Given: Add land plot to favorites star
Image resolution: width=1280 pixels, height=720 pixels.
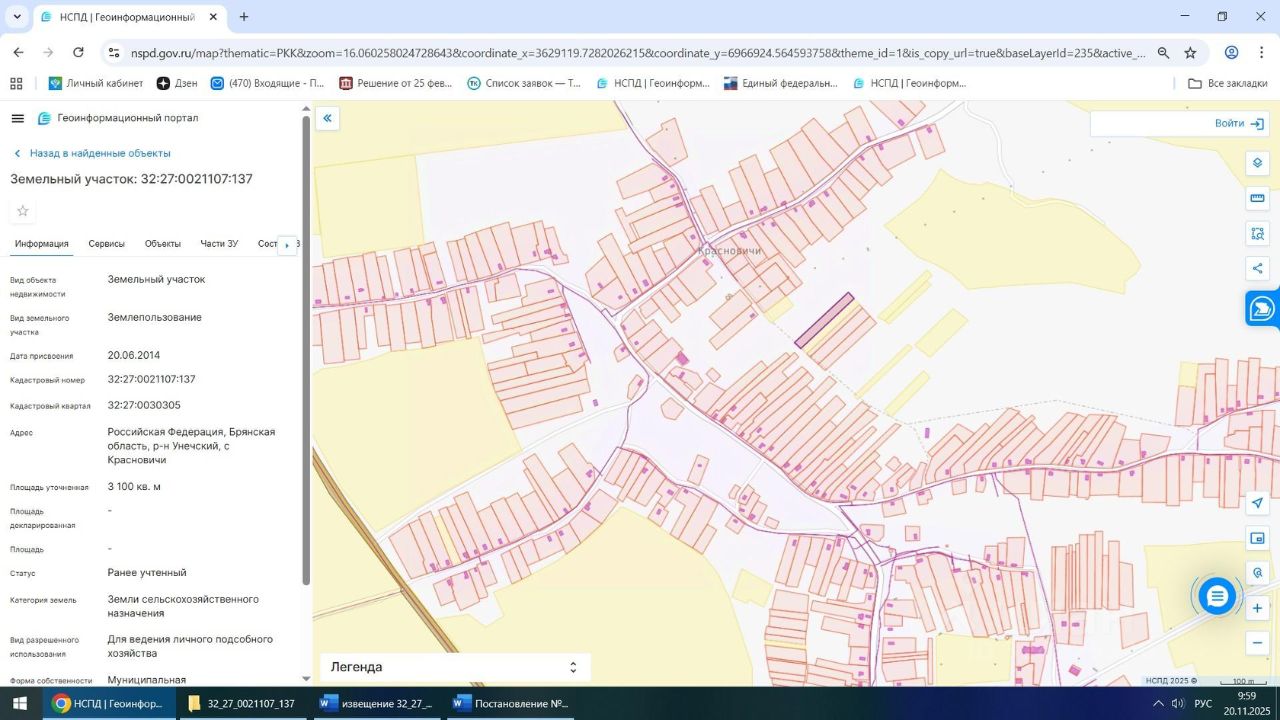Looking at the screenshot, I should tap(23, 211).
